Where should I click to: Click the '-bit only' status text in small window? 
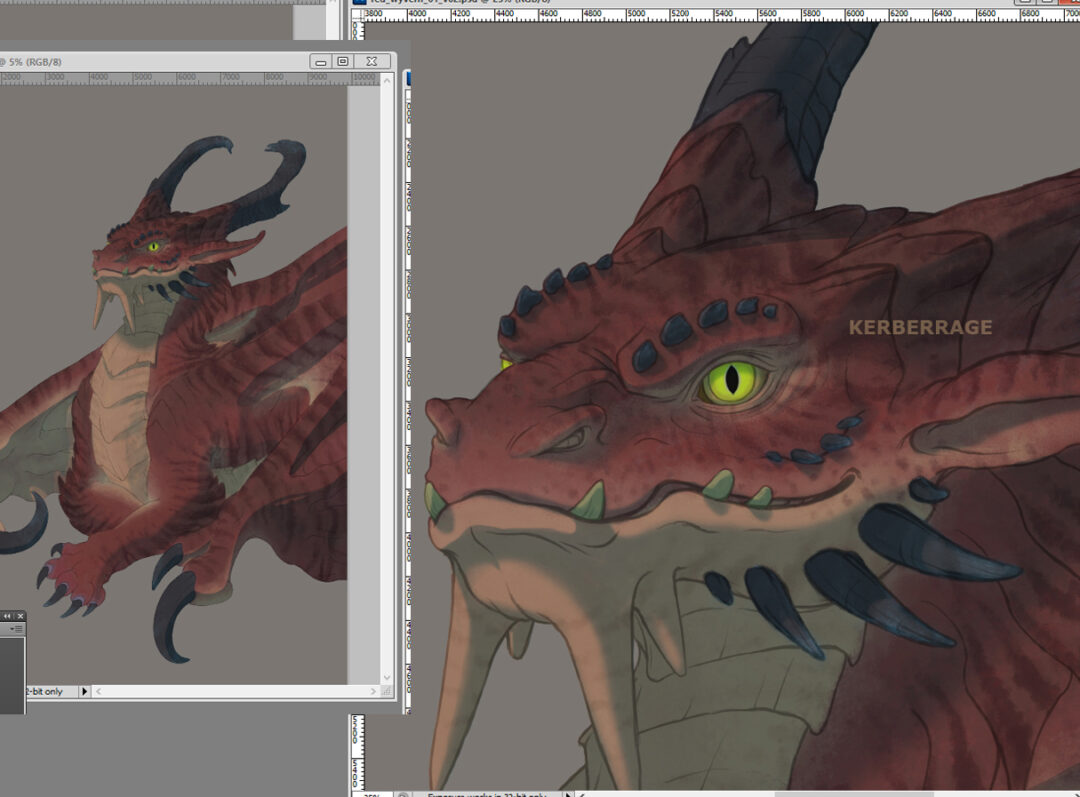45,691
